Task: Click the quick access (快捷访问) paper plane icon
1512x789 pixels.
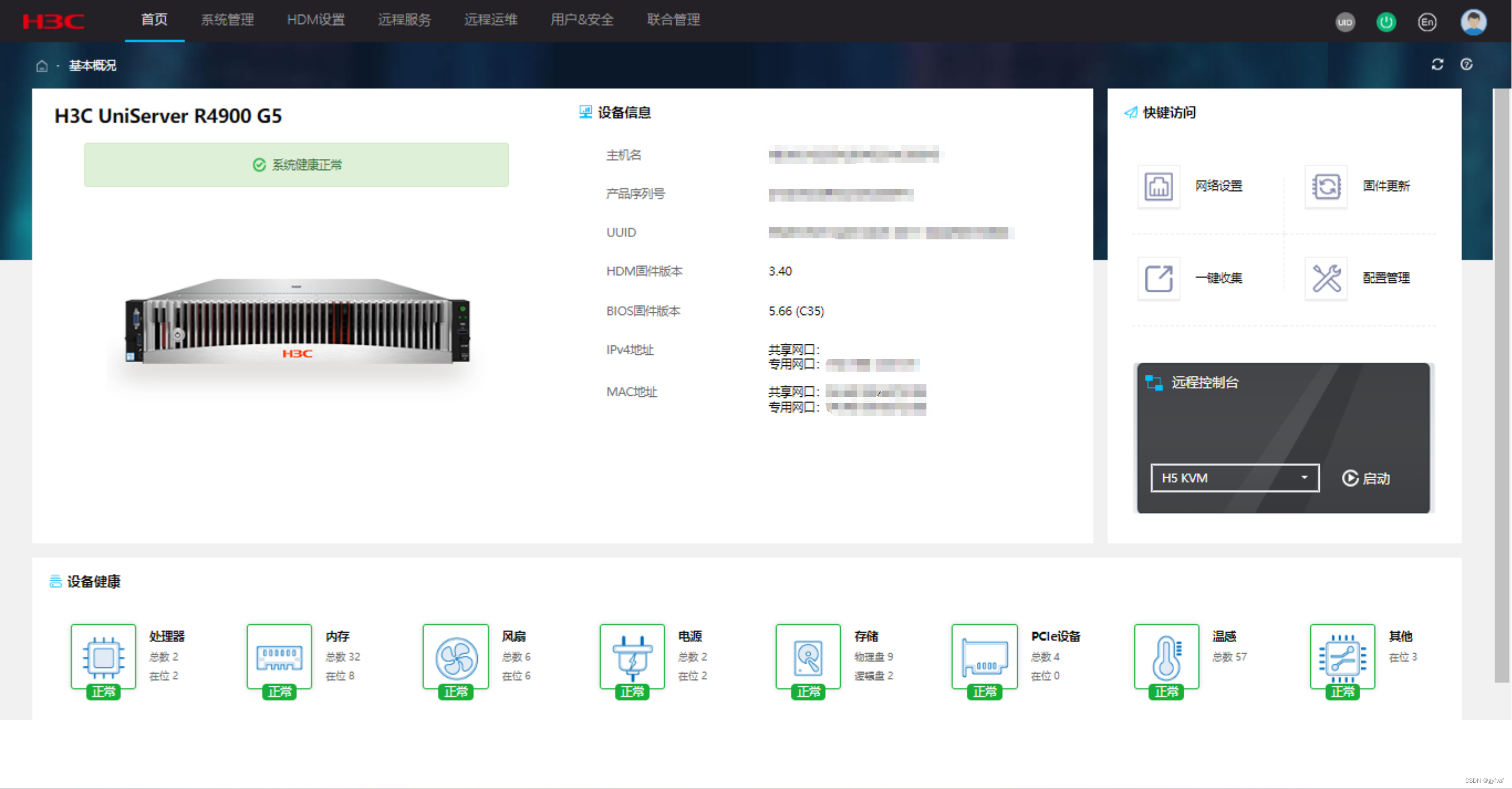Action: [x=1131, y=113]
